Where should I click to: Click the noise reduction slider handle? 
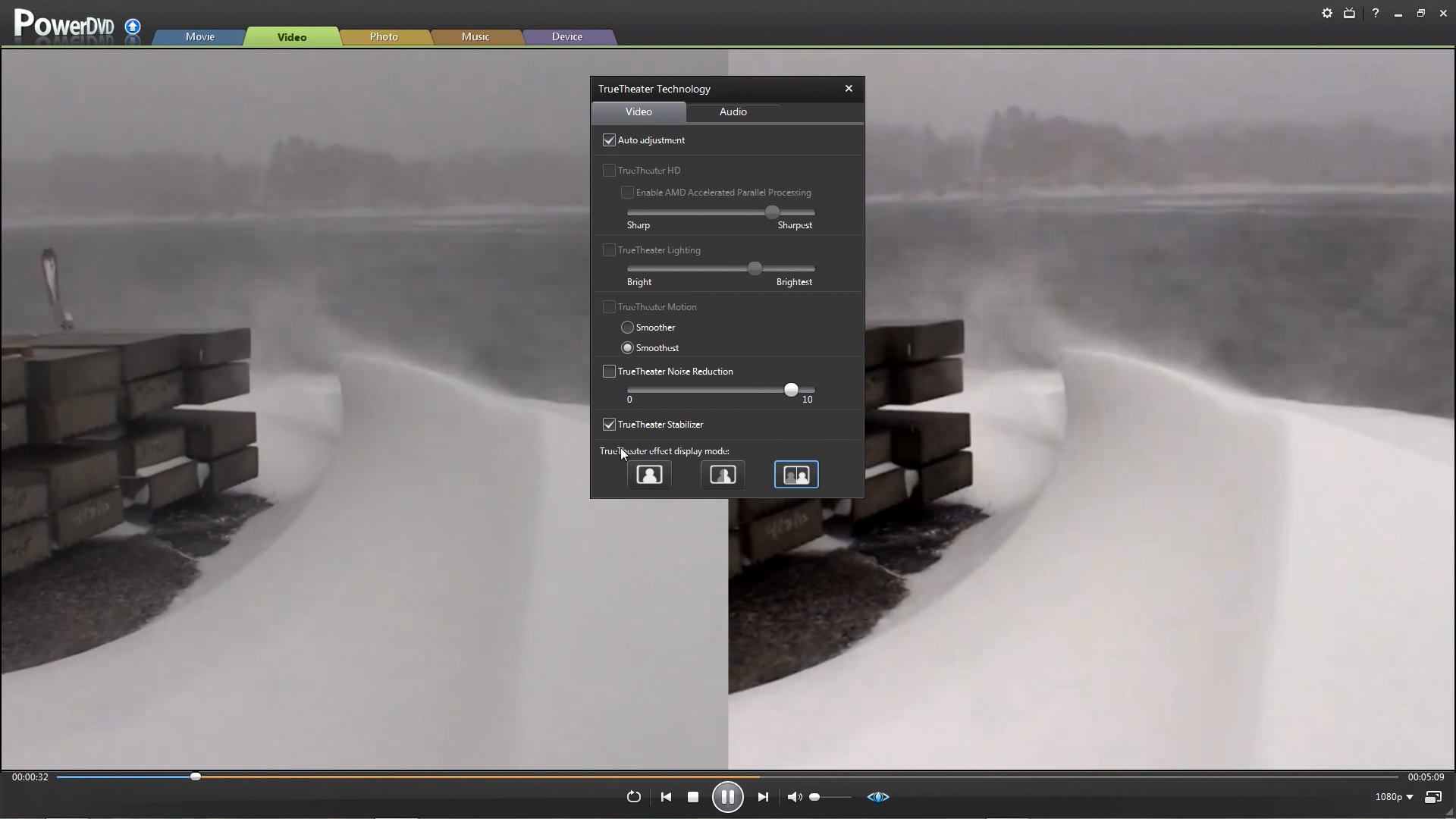click(x=791, y=390)
